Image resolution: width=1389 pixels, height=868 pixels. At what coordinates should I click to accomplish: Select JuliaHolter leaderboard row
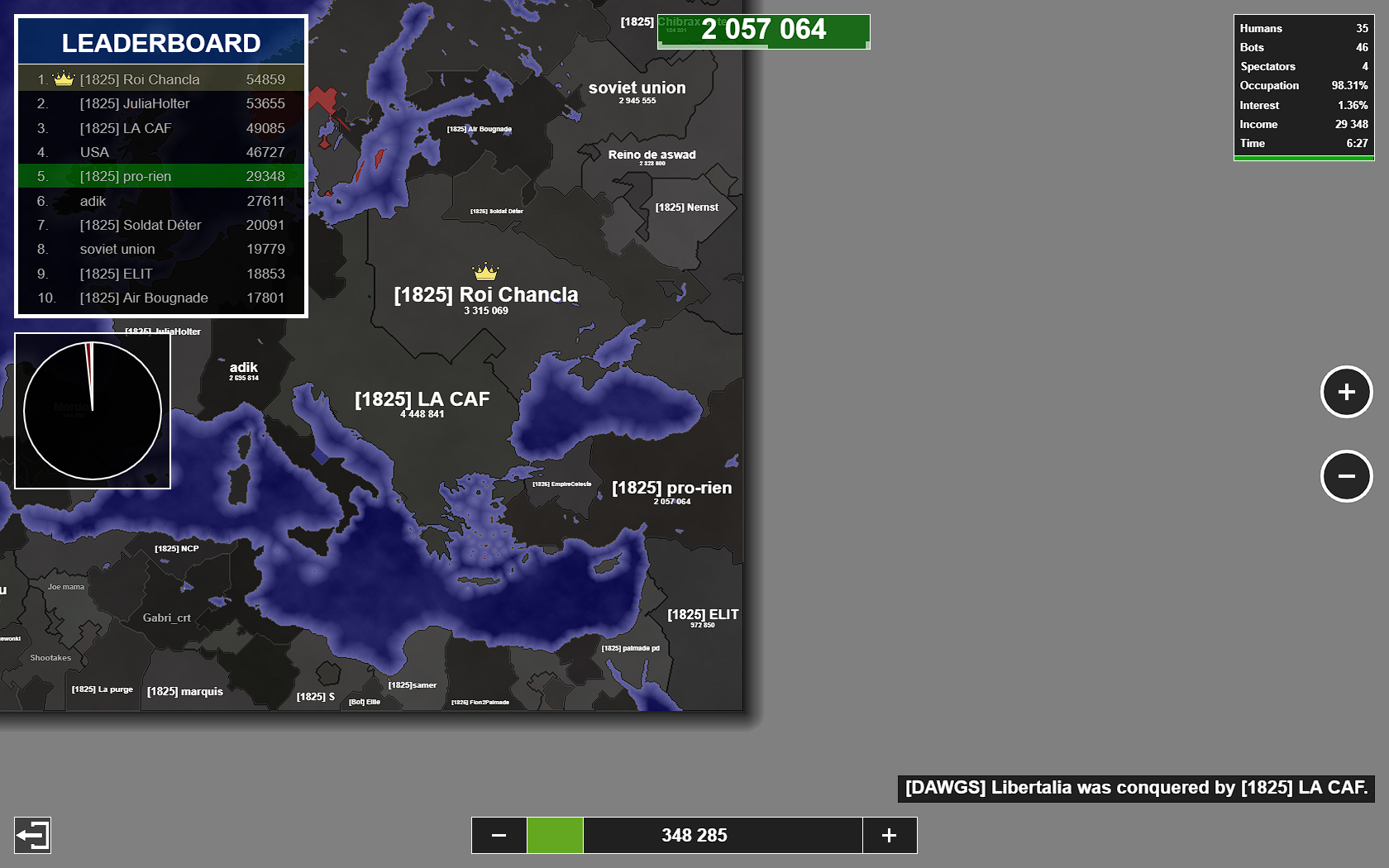161,103
